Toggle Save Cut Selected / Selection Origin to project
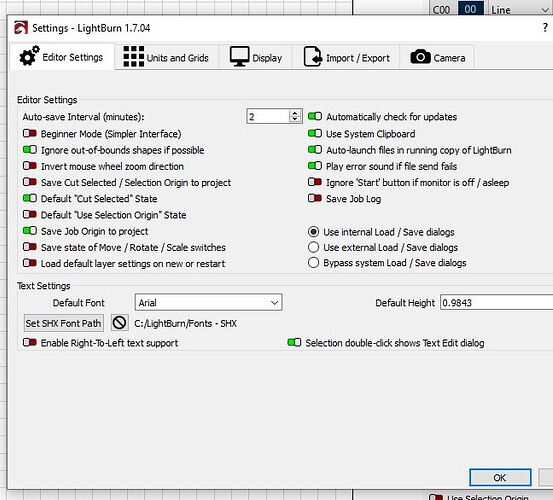The height and width of the screenshot is (500, 553). pos(30,182)
